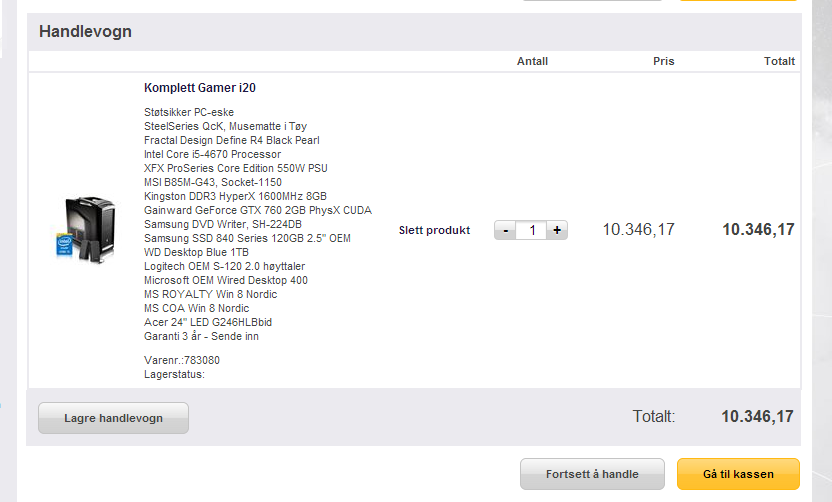Click the gaming PC product thumbnail
832x502 pixels.
point(86,230)
